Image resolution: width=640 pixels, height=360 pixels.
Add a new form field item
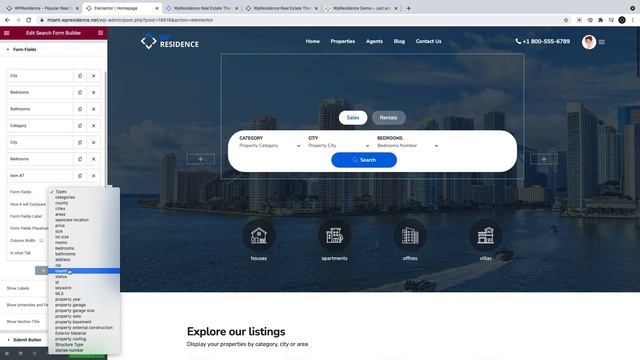pyautogui.click(x=42, y=271)
